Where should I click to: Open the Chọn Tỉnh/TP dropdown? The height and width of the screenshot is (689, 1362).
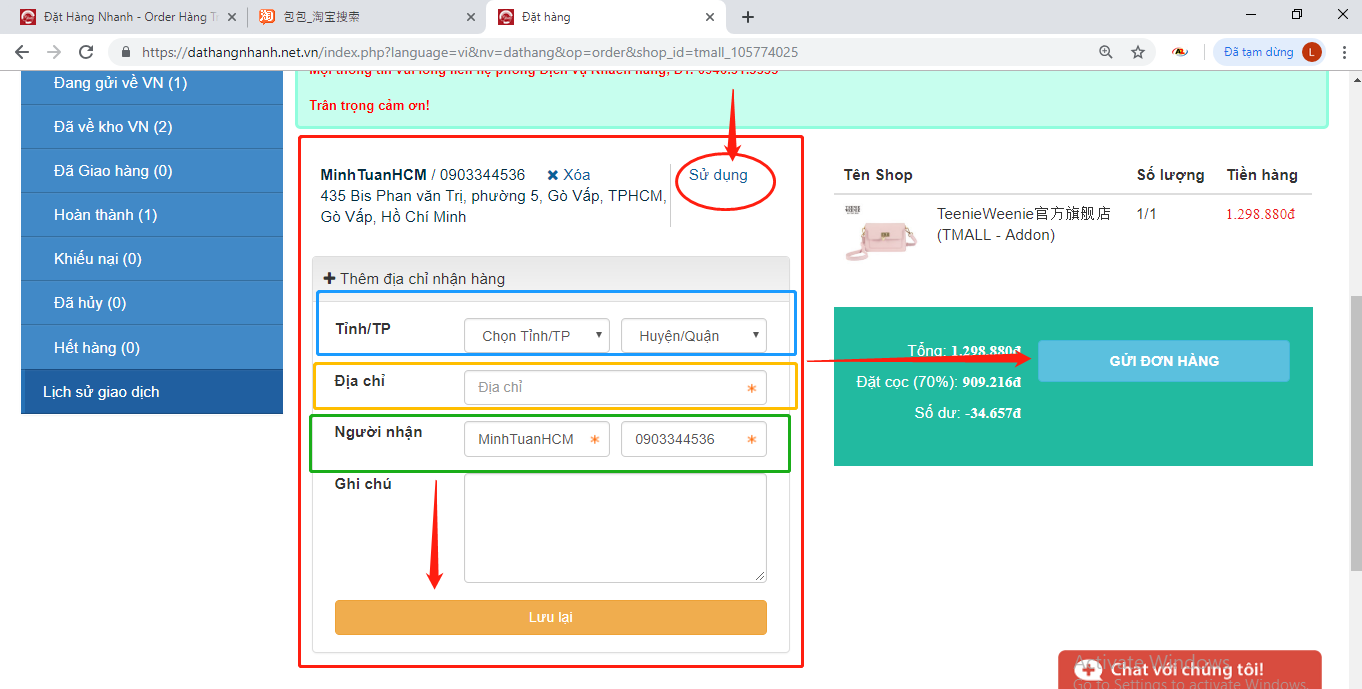tap(537, 336)
